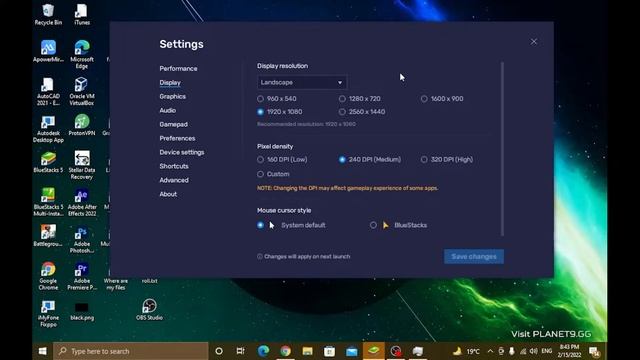Open Advanced settings section
This screenshot has height=360, width=640.
pyautogui.click(x=174, y=180)
